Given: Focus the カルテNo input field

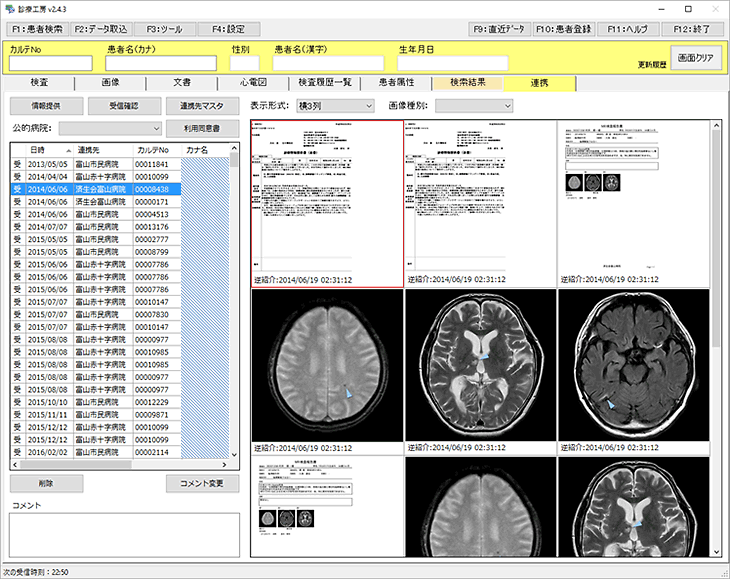Looking at the screenshot, I should 51,63.
